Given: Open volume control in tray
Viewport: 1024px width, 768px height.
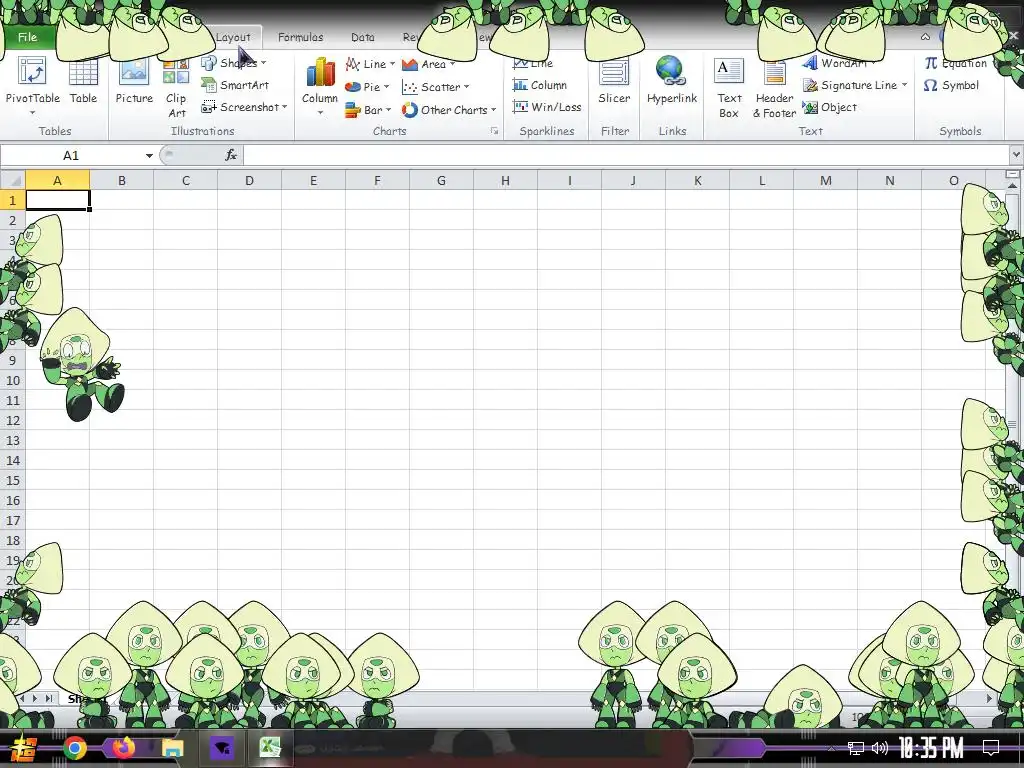Looking at the screenshot, I should coord(880,748).
